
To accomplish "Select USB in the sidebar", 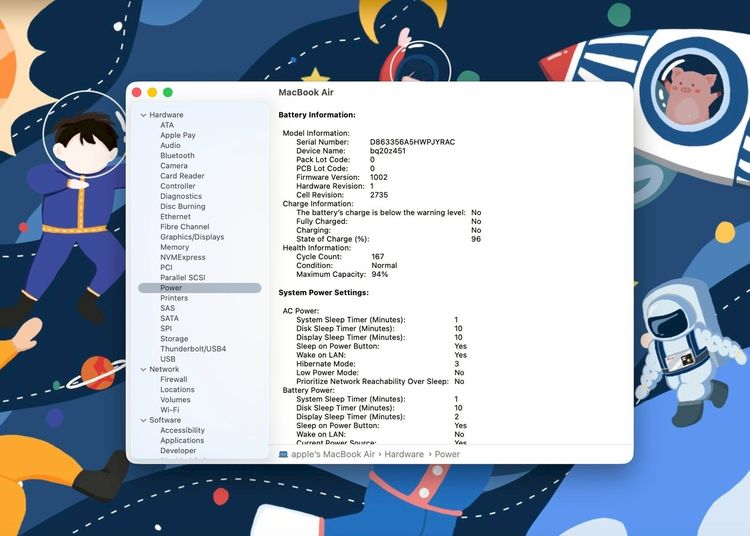I will 168,359.
